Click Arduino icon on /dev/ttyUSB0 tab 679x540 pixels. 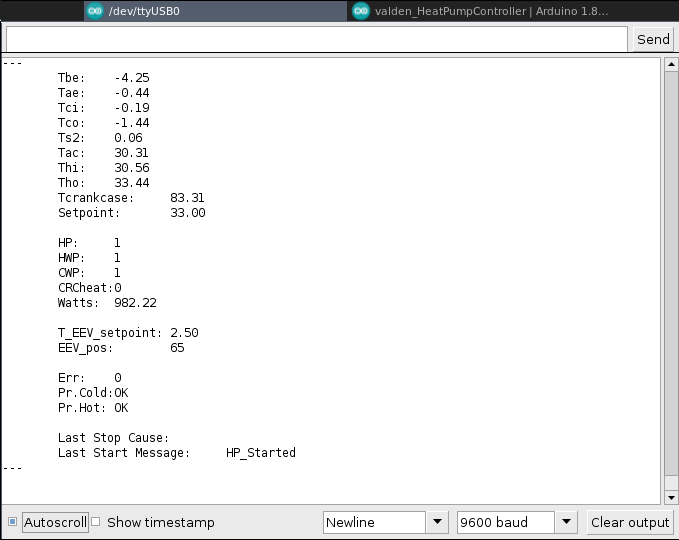94,11
